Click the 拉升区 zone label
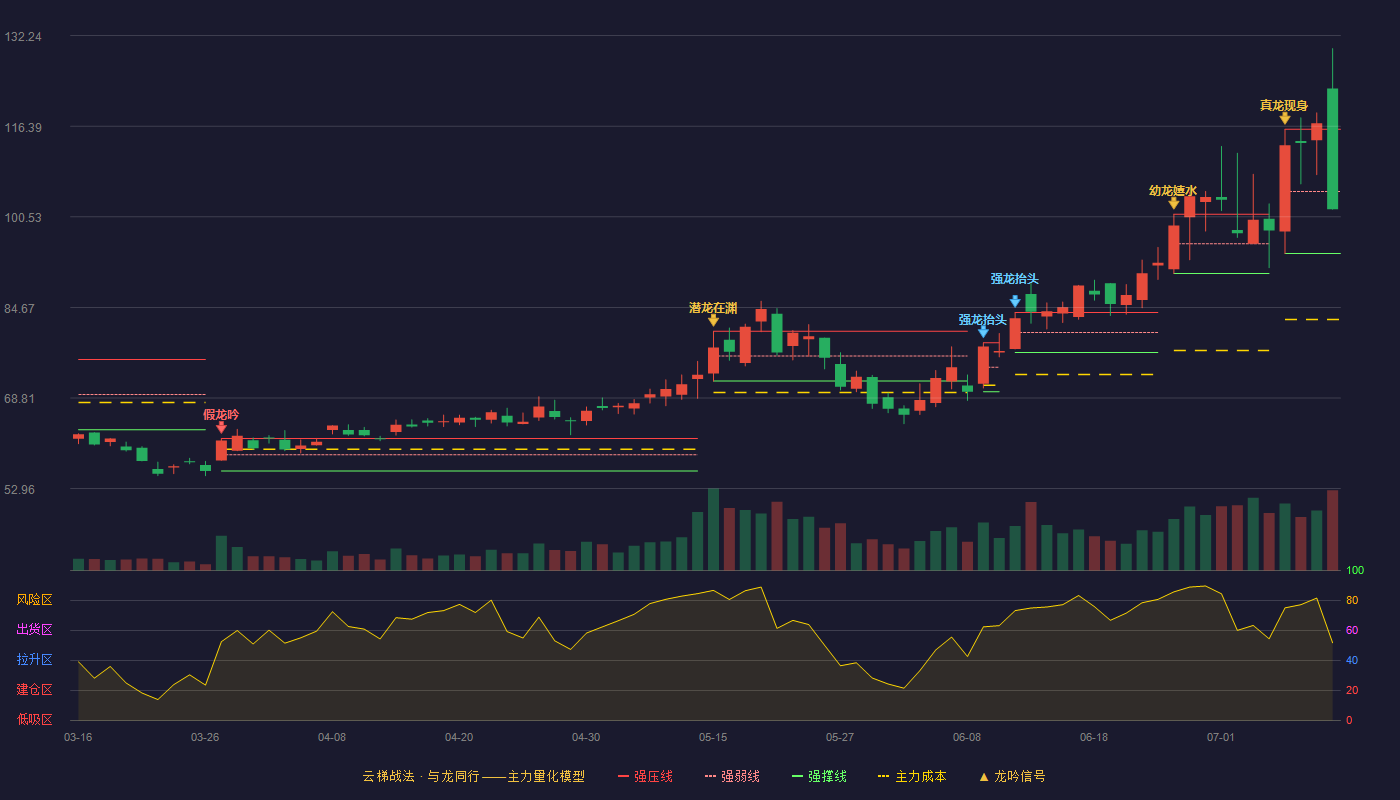Image resolution: width=1400 pixels, height=800 pixels. 34,660
